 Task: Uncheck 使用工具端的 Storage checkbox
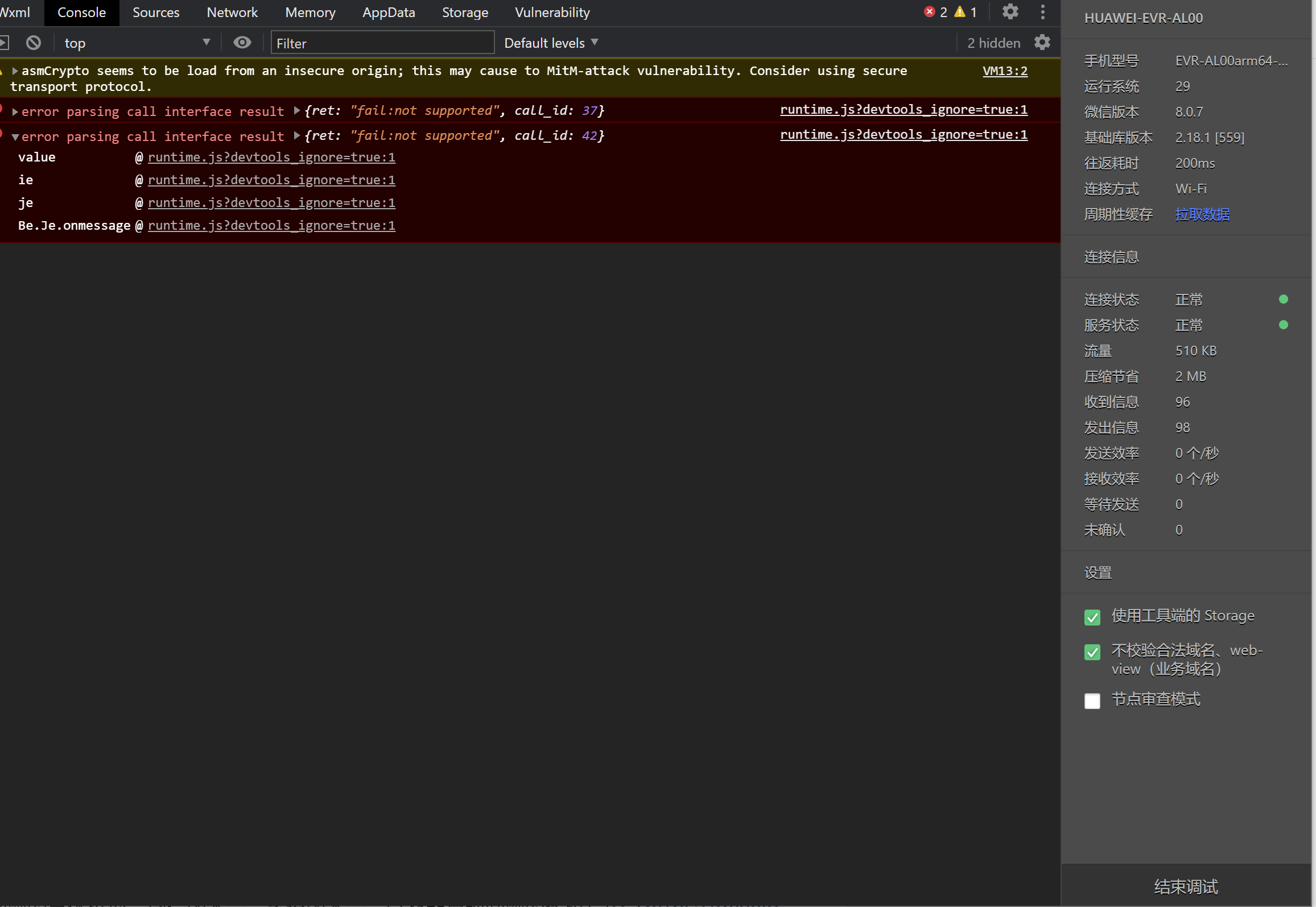1092,617
